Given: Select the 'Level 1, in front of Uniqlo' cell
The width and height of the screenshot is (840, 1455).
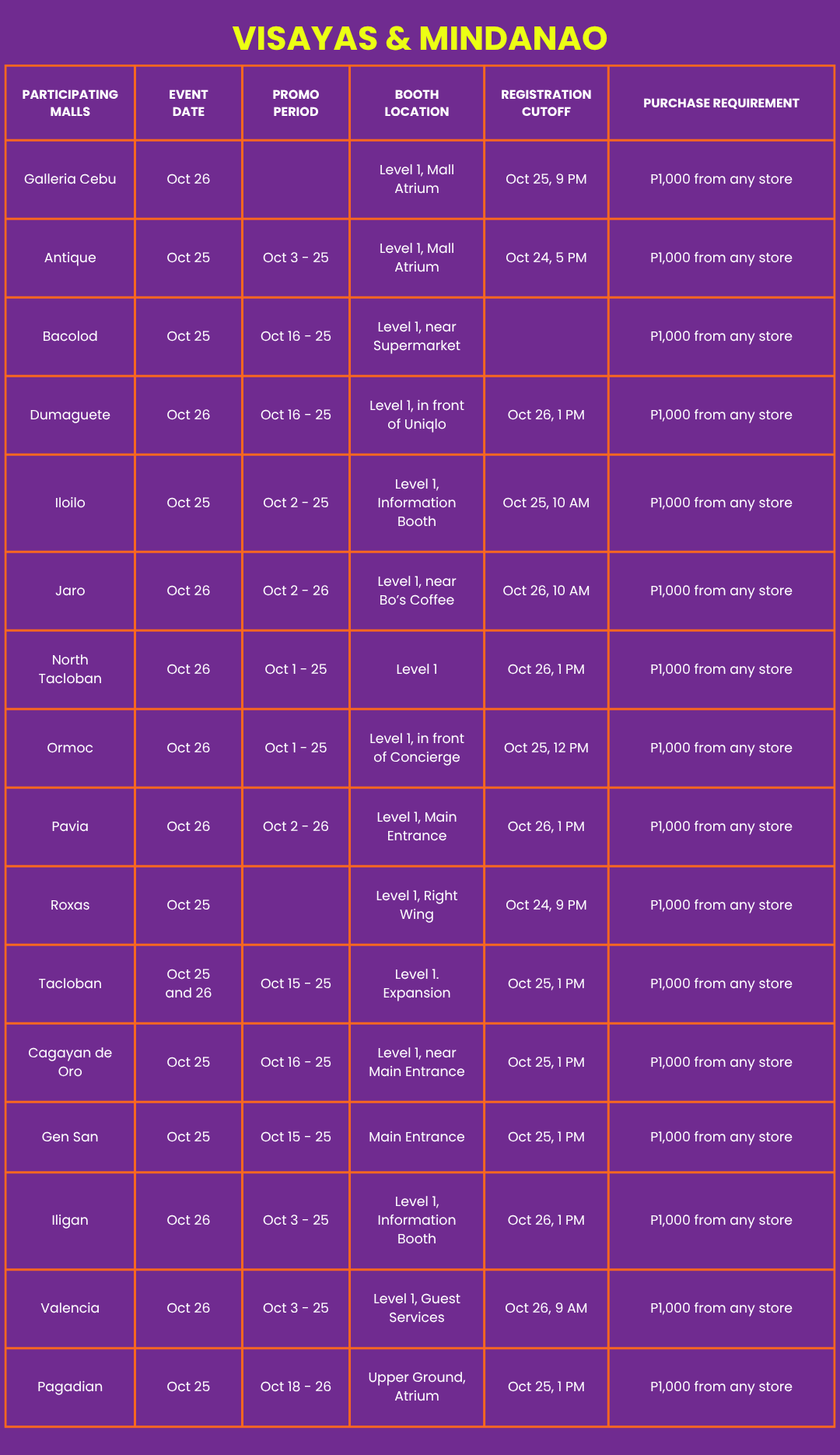Looking at the screenshot, I should 417,415.
